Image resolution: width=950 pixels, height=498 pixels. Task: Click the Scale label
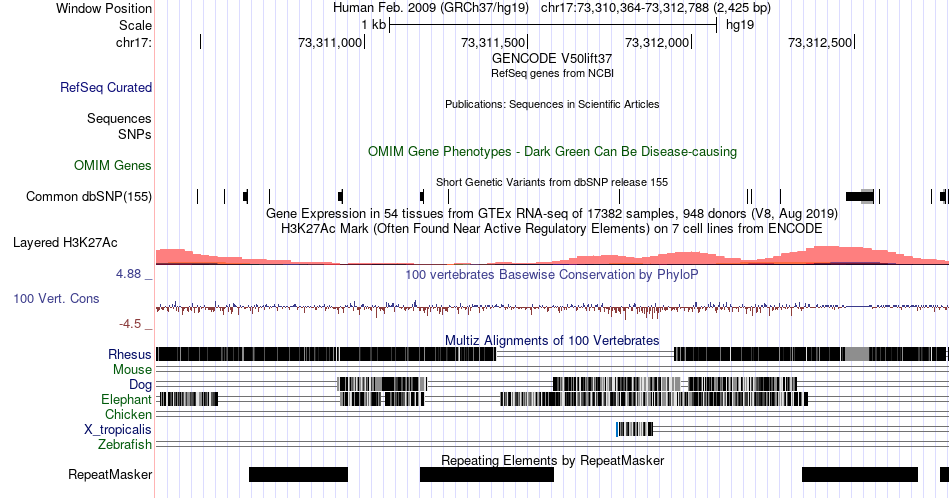(135, 25)
